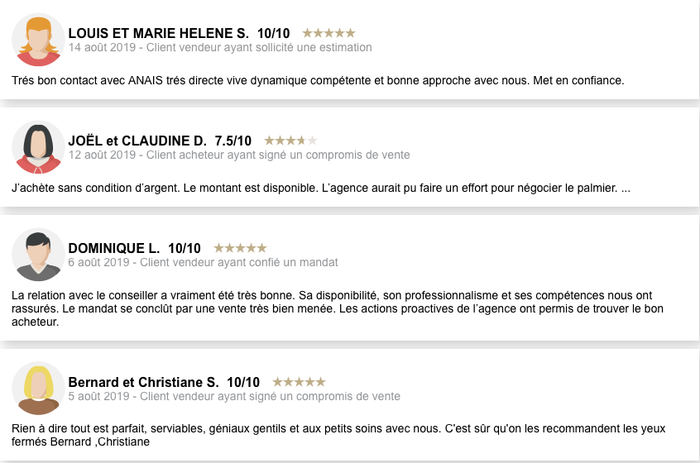Open DOMINIQUE L. reviewer name
The image size is (700, 463).
[114, 248]
